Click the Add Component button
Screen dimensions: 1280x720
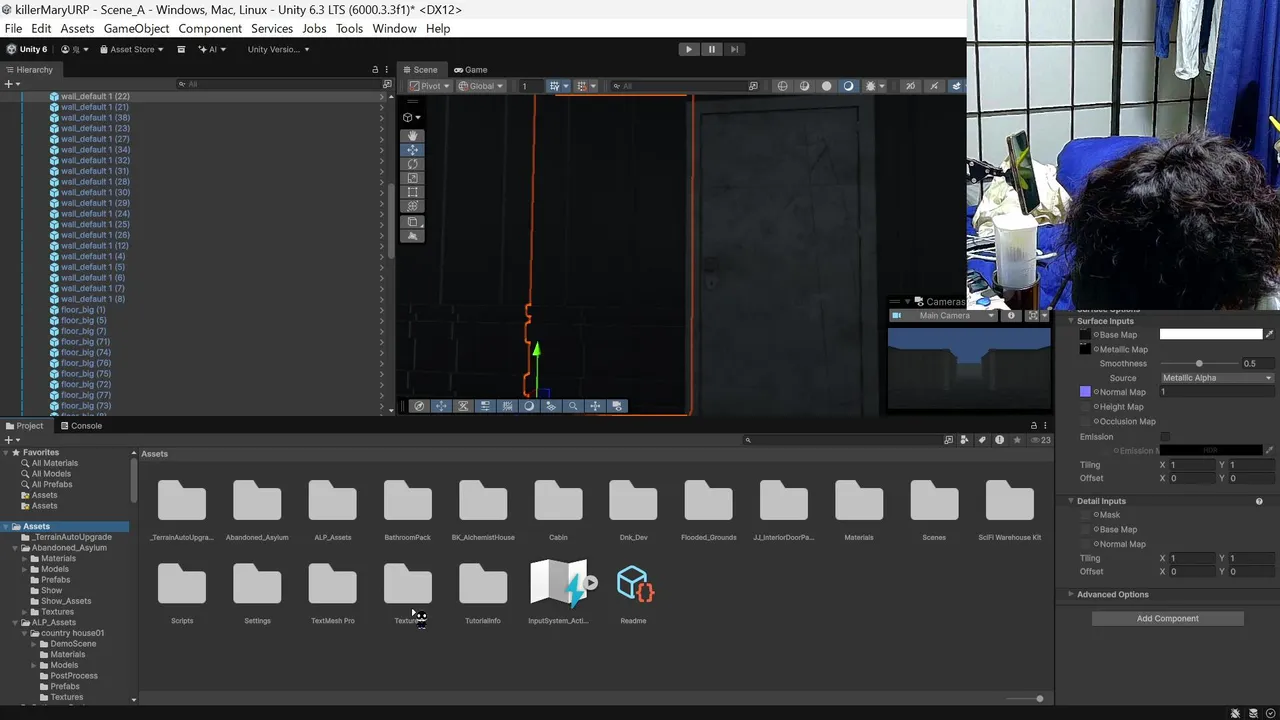tap(1167, 618)
